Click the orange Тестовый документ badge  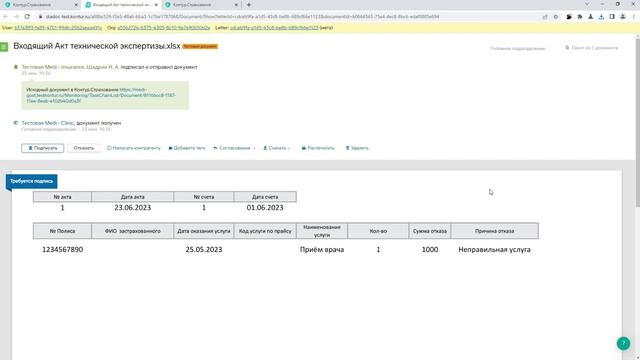(x=200, y=47)
